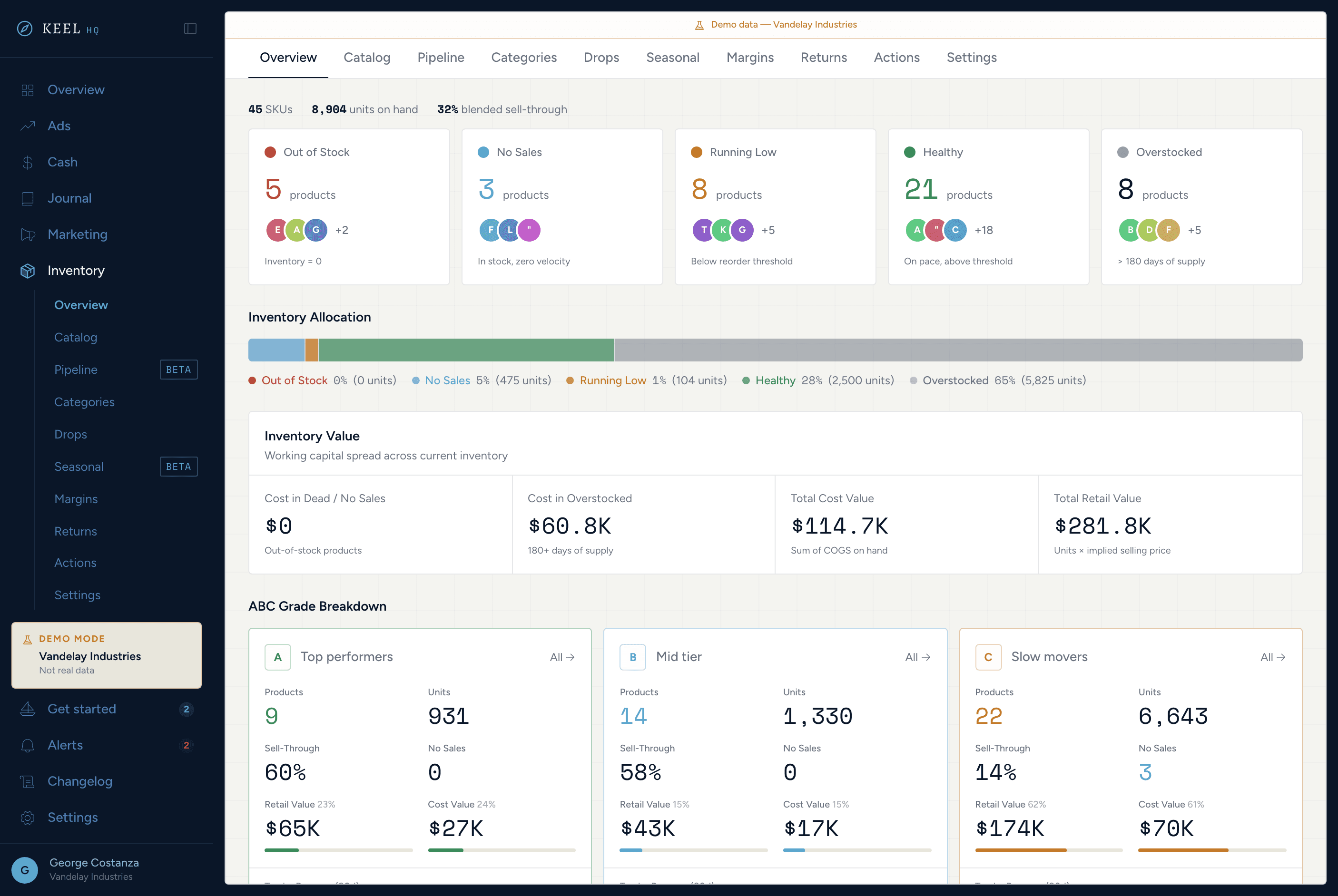This screenshot has width=1338, height=896.
Task: Select Drops in the Inventory submenu
Action: point(71,434)
